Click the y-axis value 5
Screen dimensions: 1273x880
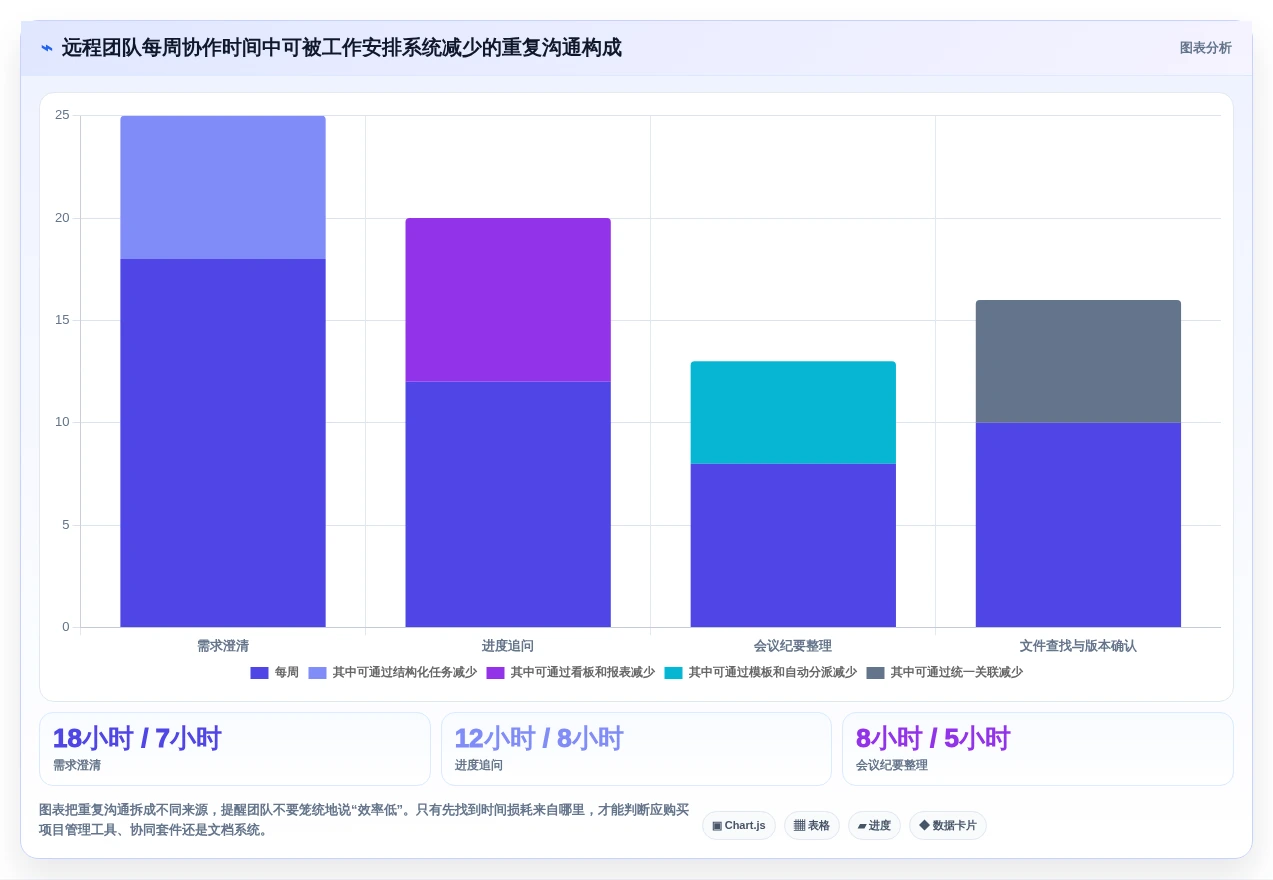[x=66, y=525]
